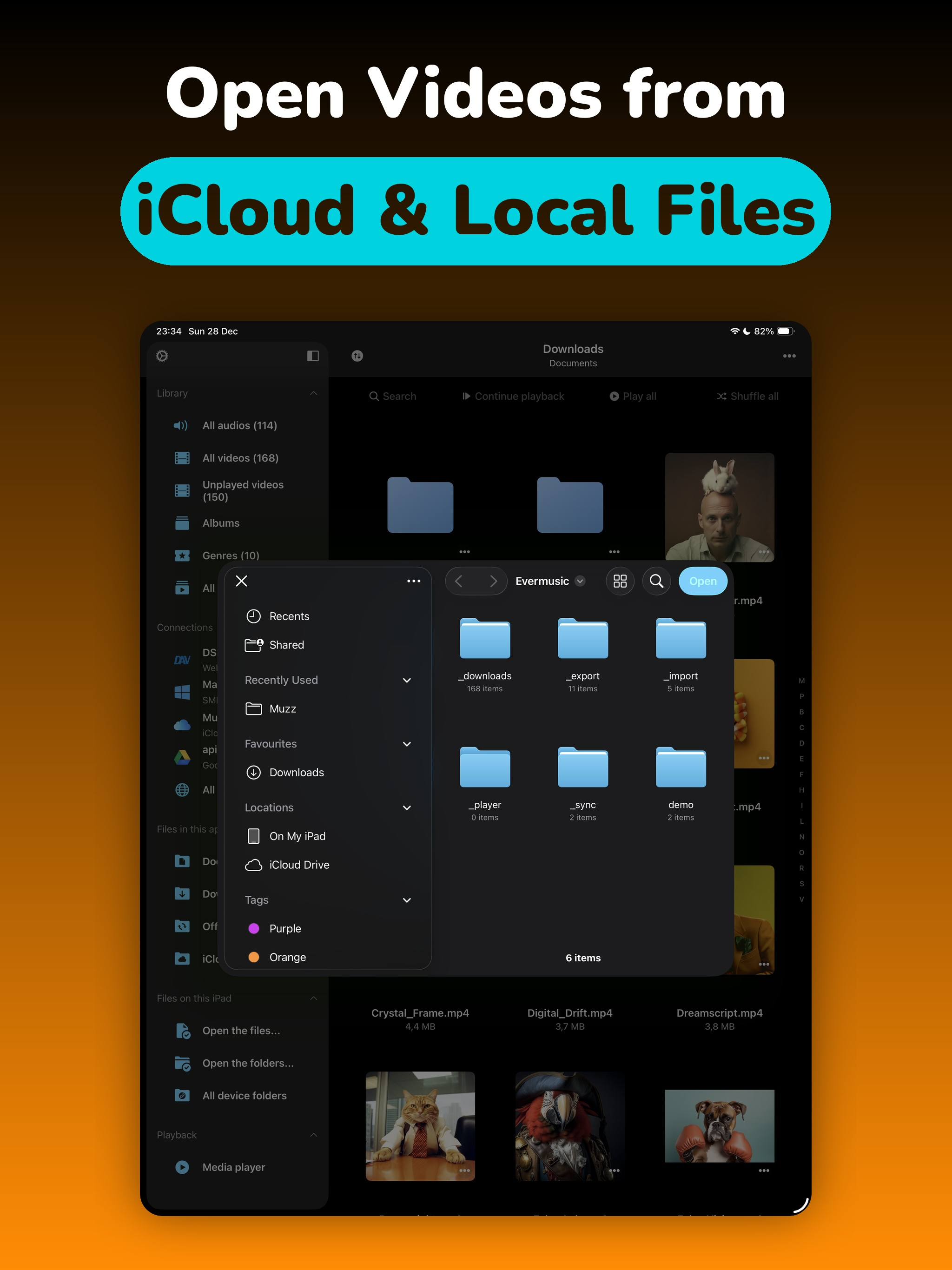Image resolution: width=952 pixels, height=1270 pixels.
Task: Open more options on the boxer dog video
Action: pos(764,1171)
